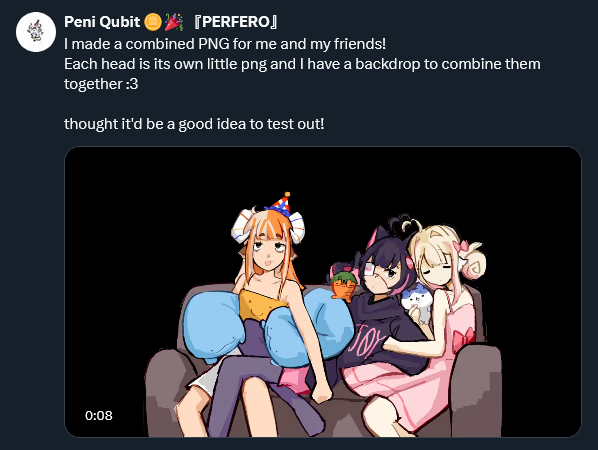
Task: Play the embedded couch video
Action: coord(323,292)
